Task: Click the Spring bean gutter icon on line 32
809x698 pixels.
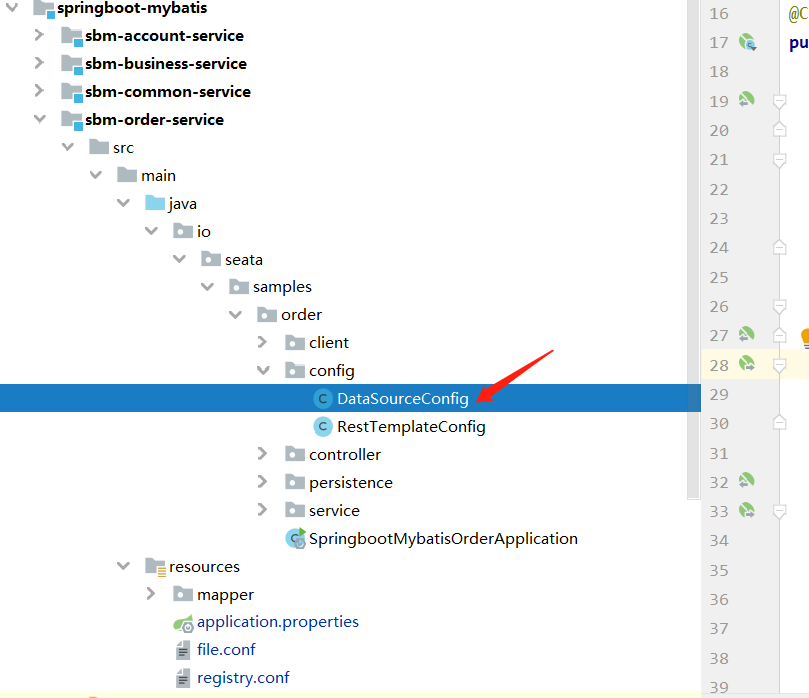Action: tap(747, 481)
